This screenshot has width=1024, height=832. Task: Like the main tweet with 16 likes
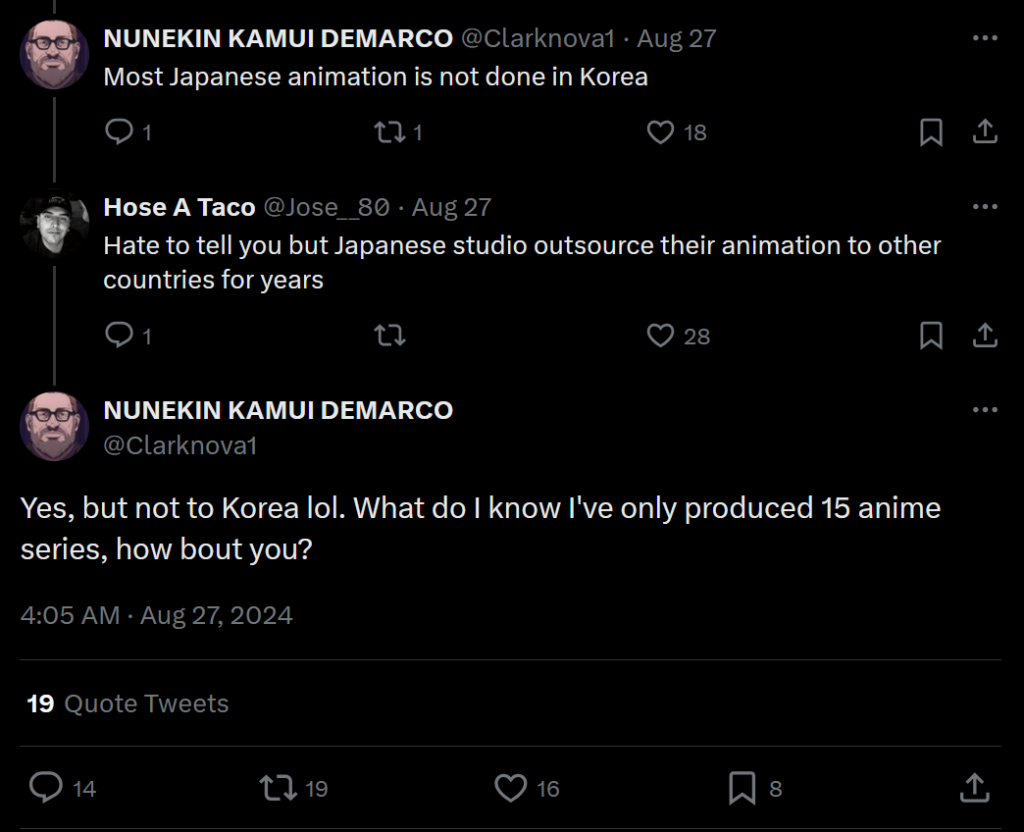pos(511,788)
